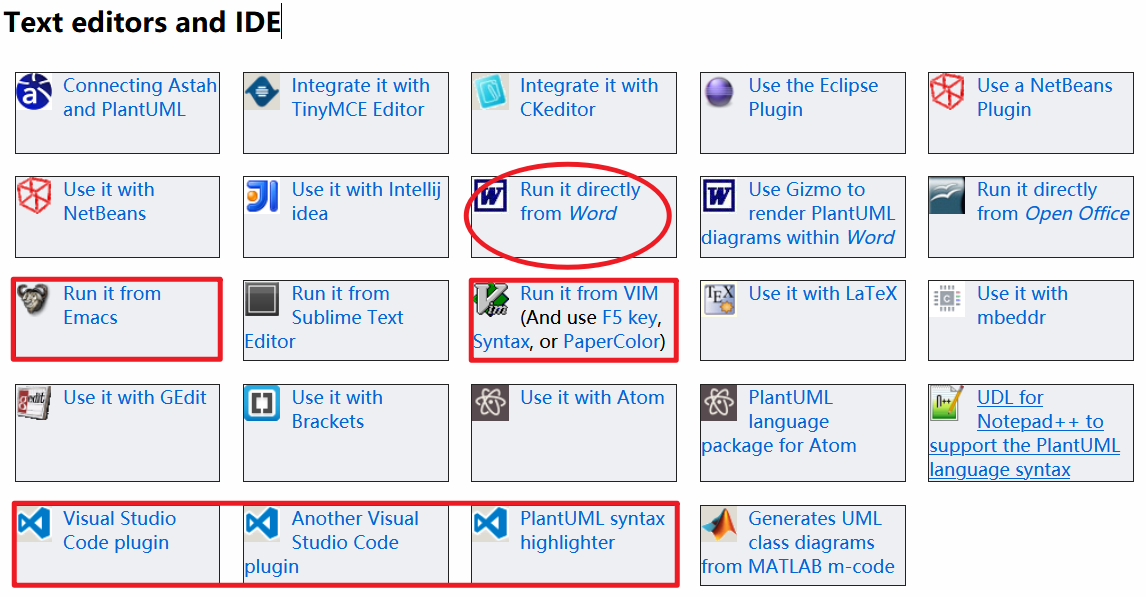Click the F5 key link
This screenshot has width=1146, height=597.
click(x=629, y=318)
